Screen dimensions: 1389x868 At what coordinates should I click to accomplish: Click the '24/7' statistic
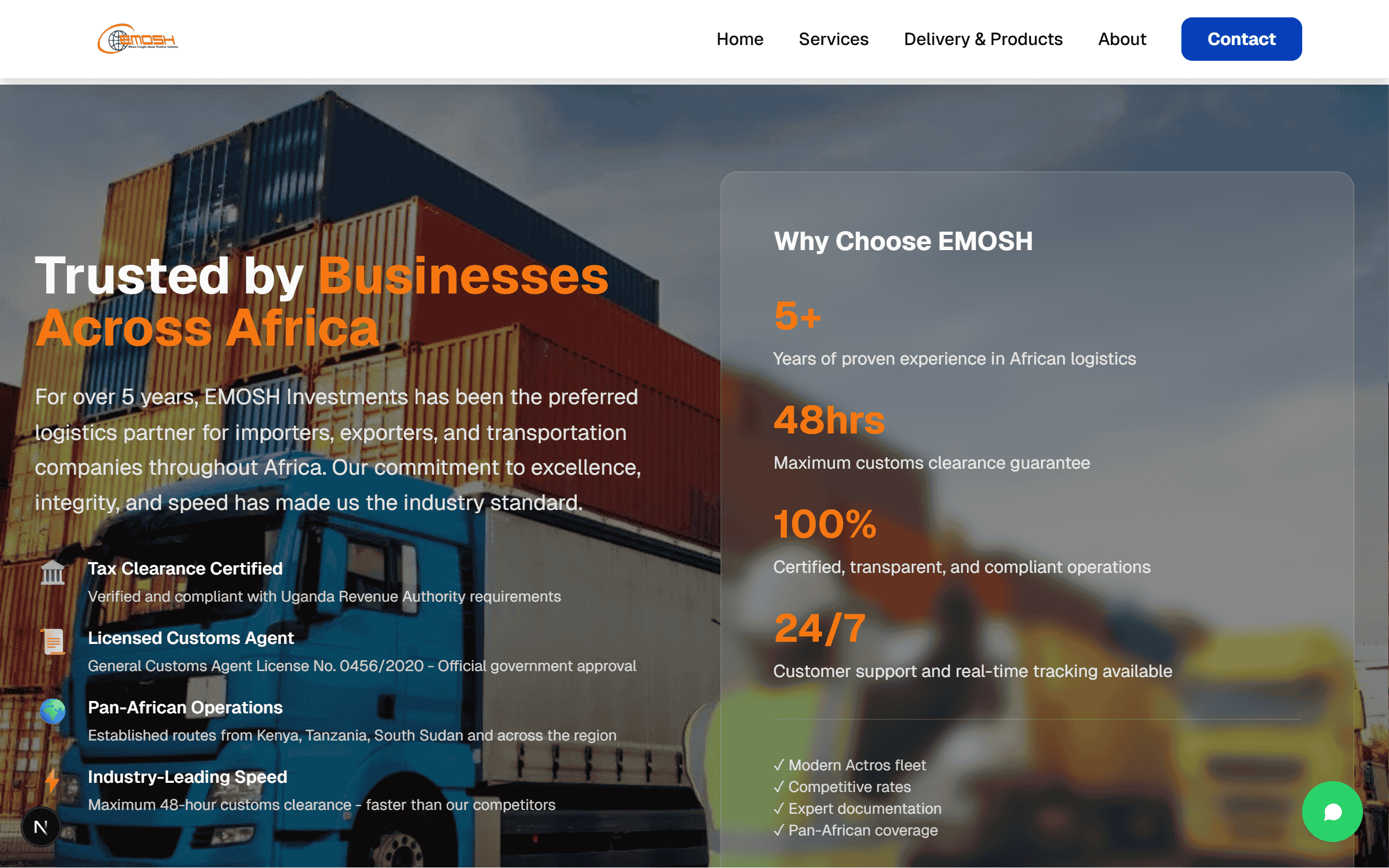point(820,628)
